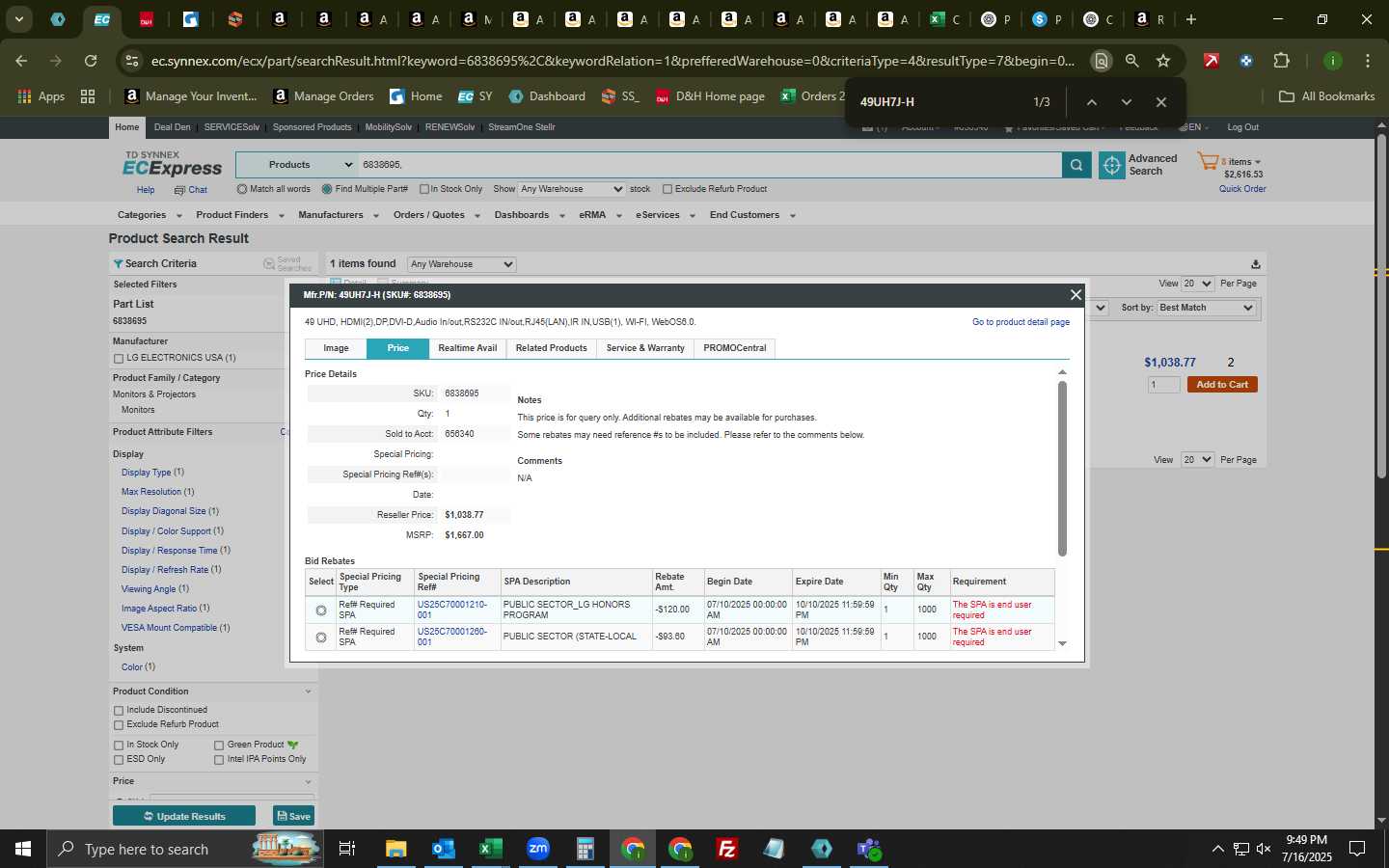Click scroll down arrow in popup
Viewport: 1389px width, 868px height.
click(1062, 643)
